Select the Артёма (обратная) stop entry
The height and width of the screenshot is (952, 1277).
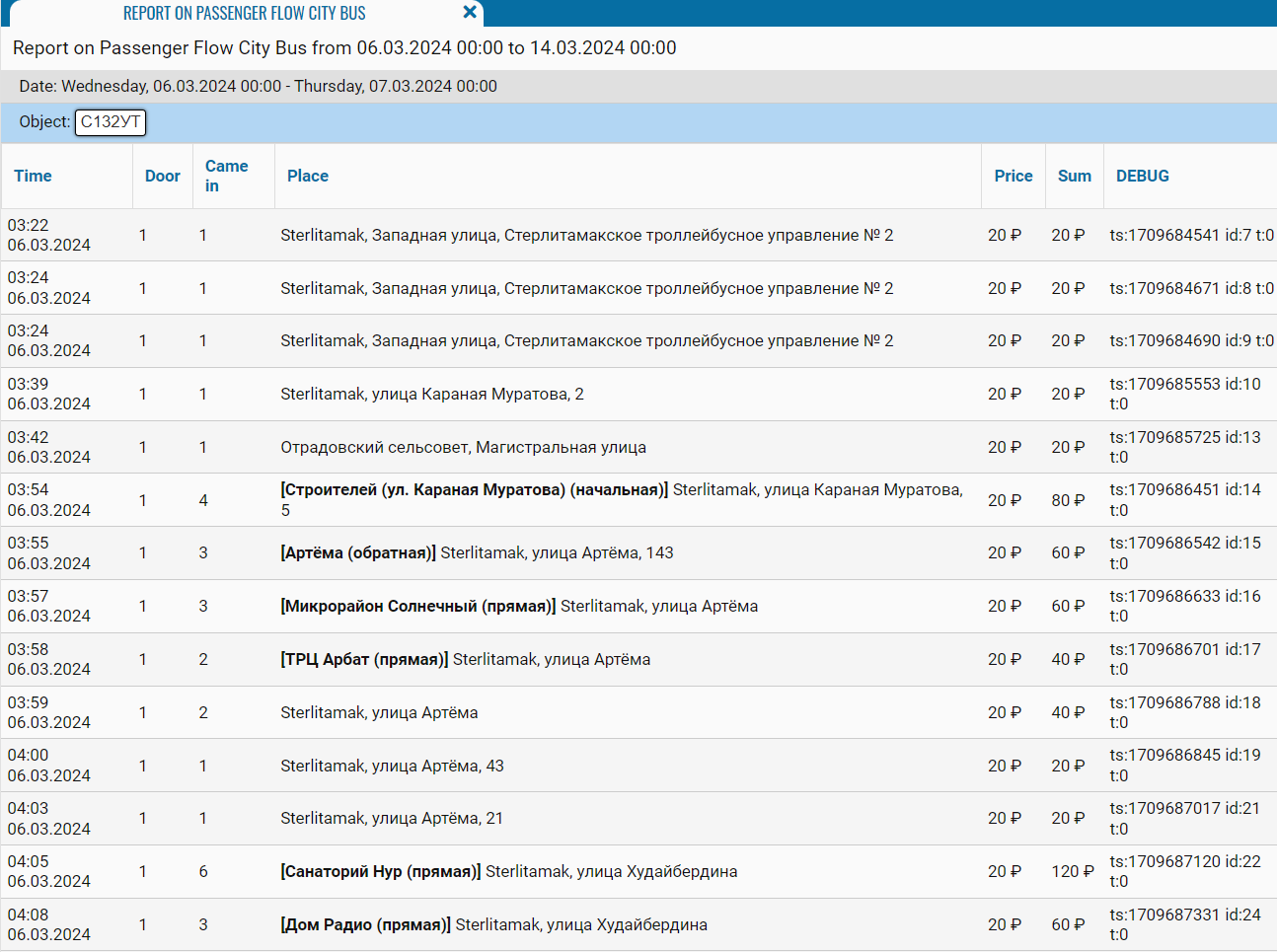358,553
